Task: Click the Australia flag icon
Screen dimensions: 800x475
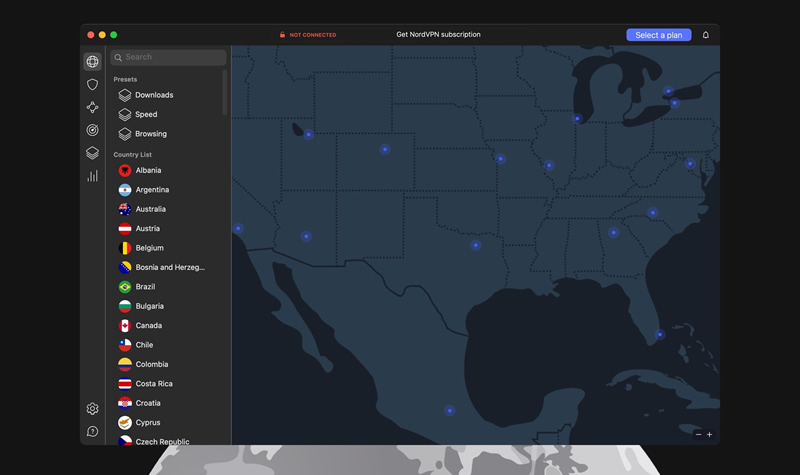Action: pos(125,209)
